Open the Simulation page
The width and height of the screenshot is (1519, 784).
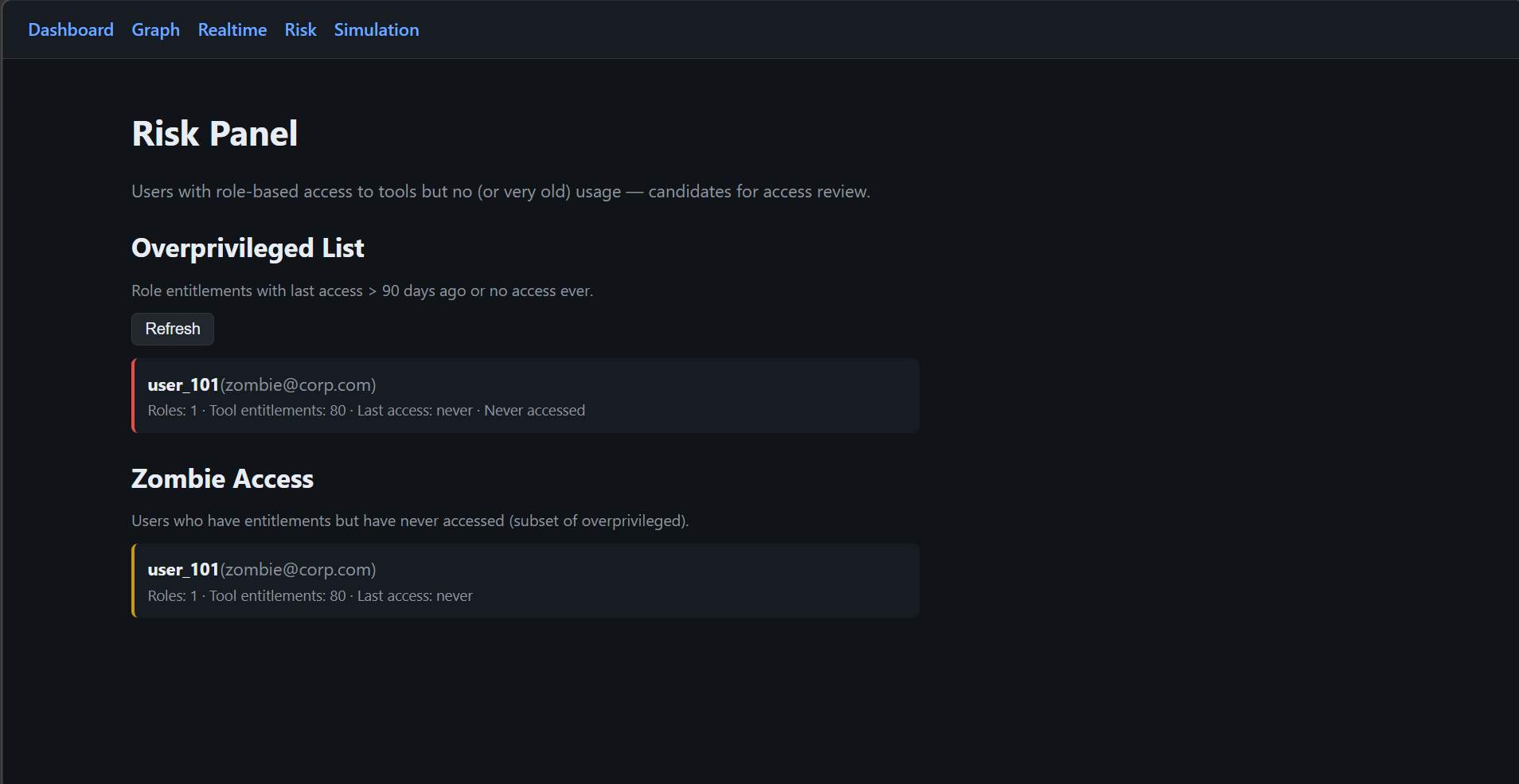(x=376, y=30)
